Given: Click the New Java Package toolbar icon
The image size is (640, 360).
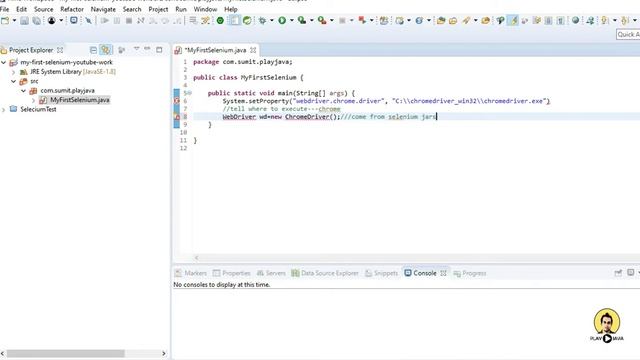Looking at the screenshot, I should click(x=384, y=20).
